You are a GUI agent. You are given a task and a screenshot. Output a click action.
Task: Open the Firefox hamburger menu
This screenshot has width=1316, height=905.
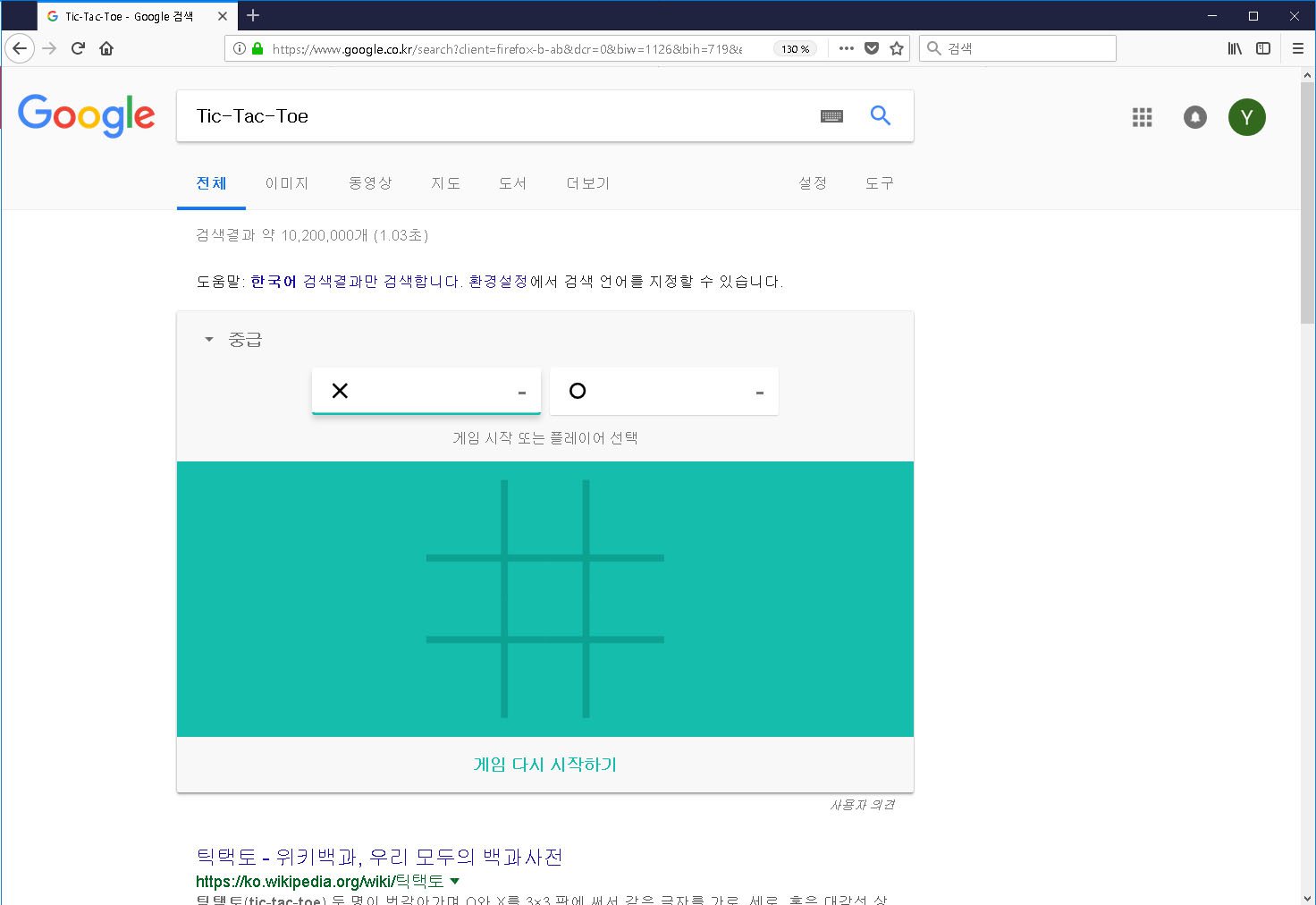click(x=1298, y=48)
